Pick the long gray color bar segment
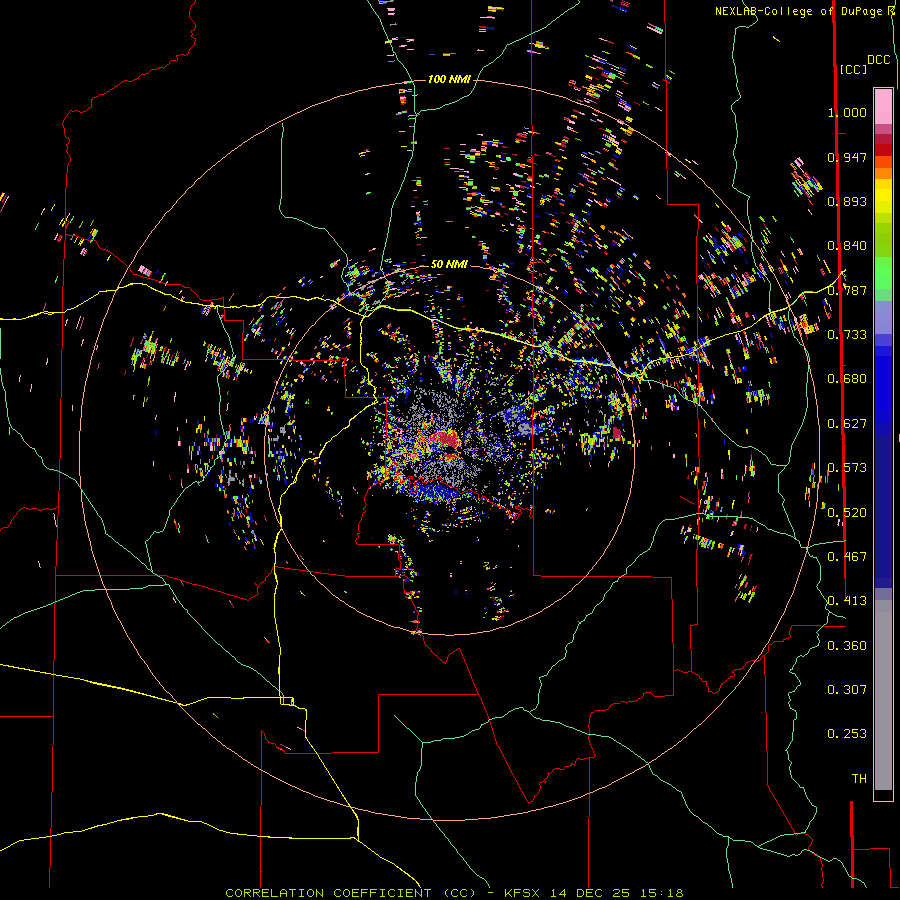900x900 pixels. tap(883, 695)
